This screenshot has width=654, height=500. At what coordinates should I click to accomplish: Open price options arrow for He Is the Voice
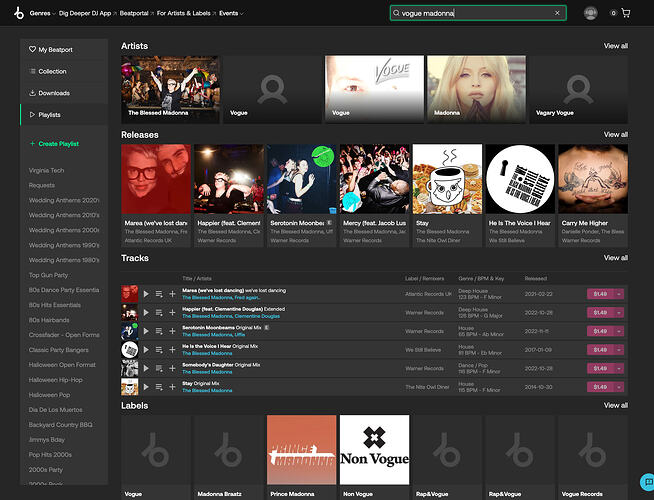coord(619,349)
